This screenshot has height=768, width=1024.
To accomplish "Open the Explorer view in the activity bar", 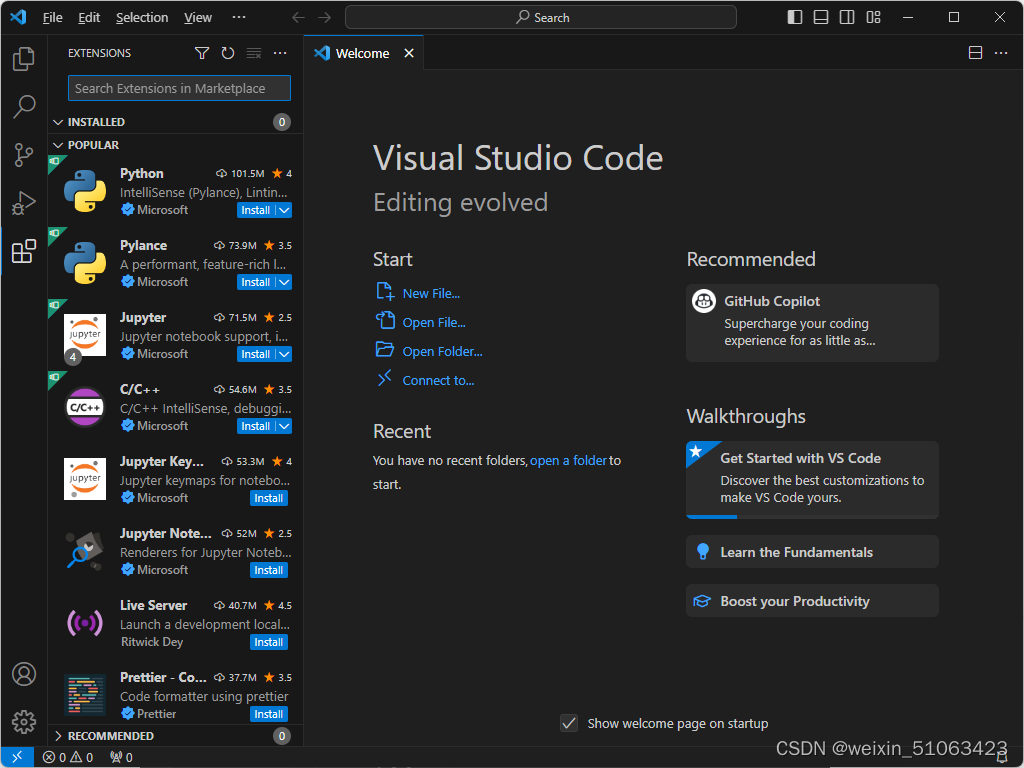I will click(23, 59).
